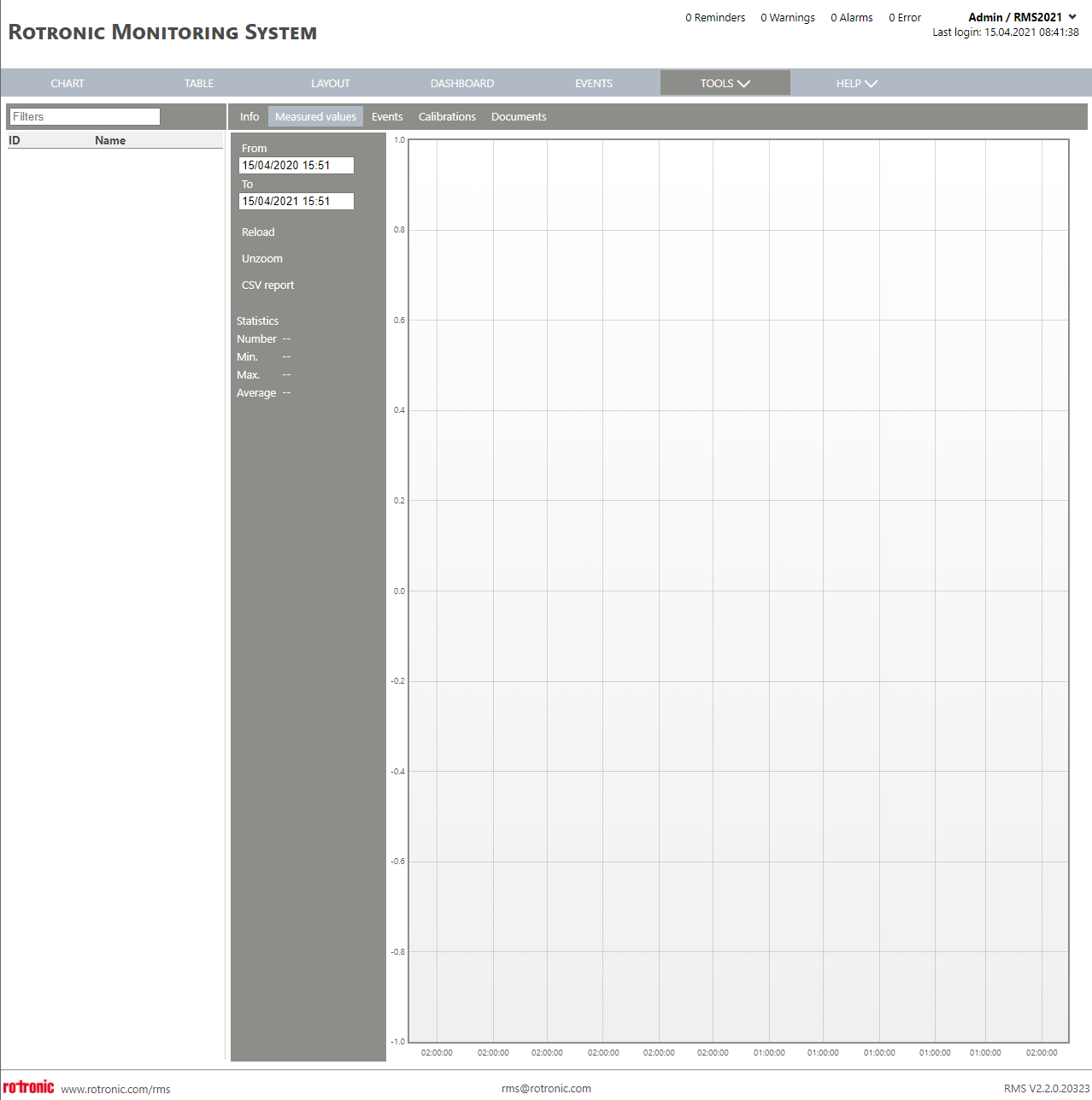Open the Documents sub-tab
This screenshot has width=1092, height=1100.
(519, 117)
